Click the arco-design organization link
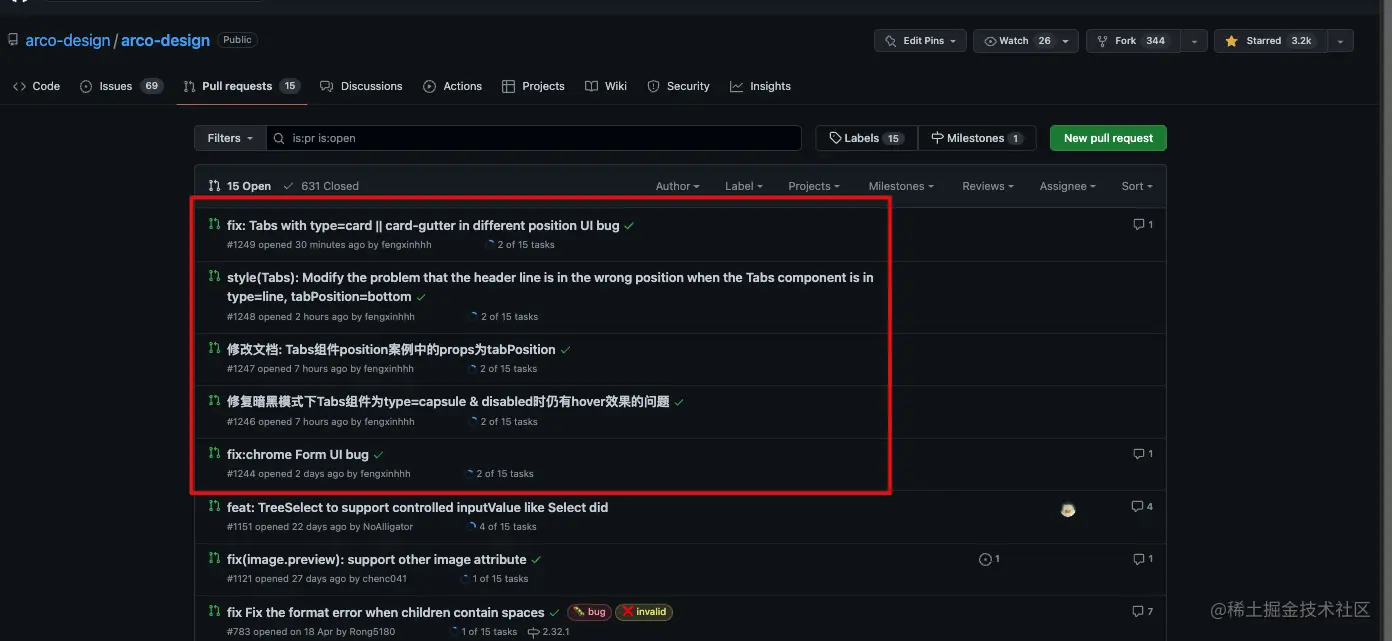1392x641 pixels. pyautogui.click(x=68, y=41)
